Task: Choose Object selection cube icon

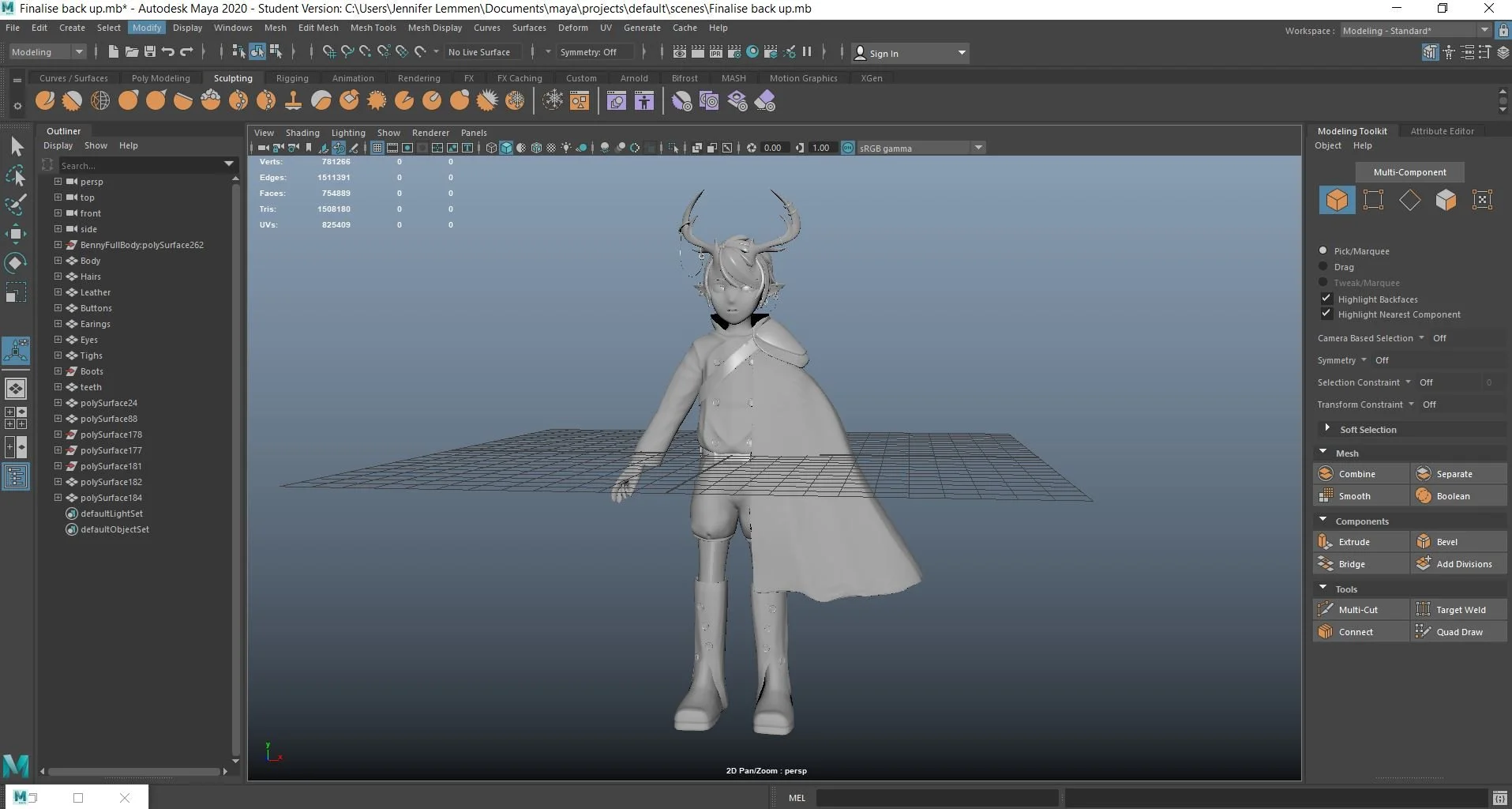Action: pos(1337,200)
